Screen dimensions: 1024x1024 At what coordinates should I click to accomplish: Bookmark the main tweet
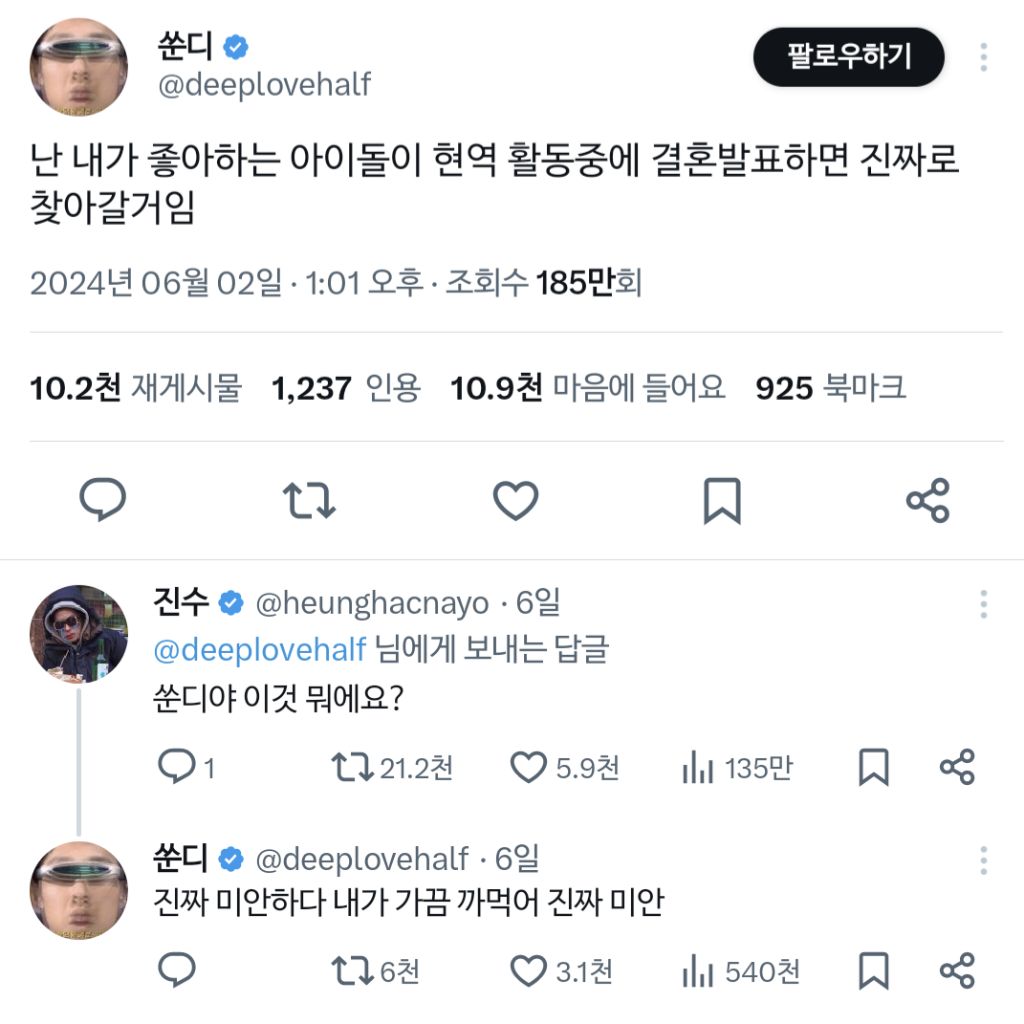[724, 500]
